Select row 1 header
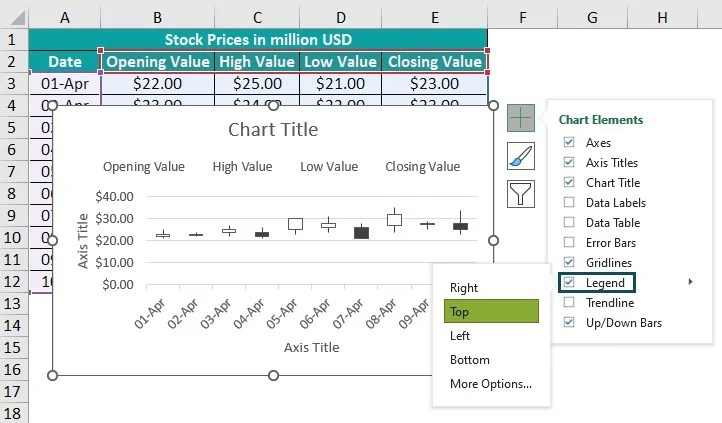 (x=14, y=40)
